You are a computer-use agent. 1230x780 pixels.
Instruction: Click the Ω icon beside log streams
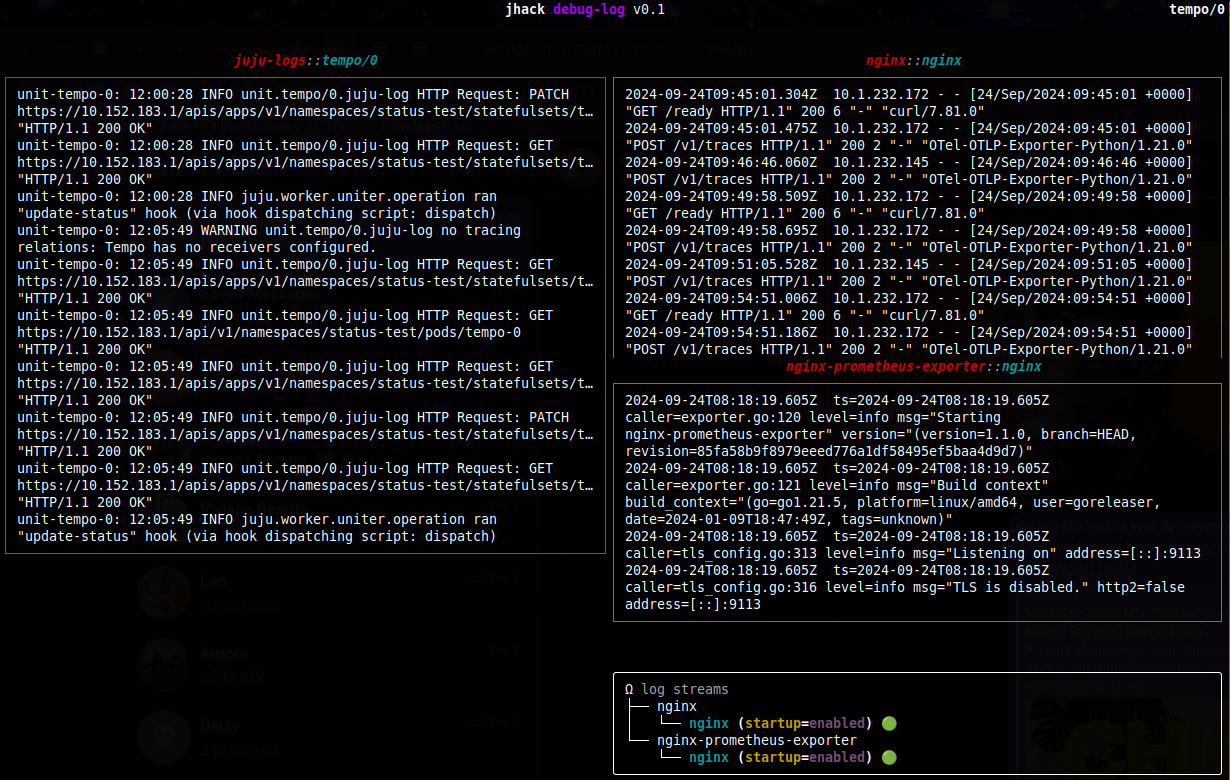tap(629, 689)
